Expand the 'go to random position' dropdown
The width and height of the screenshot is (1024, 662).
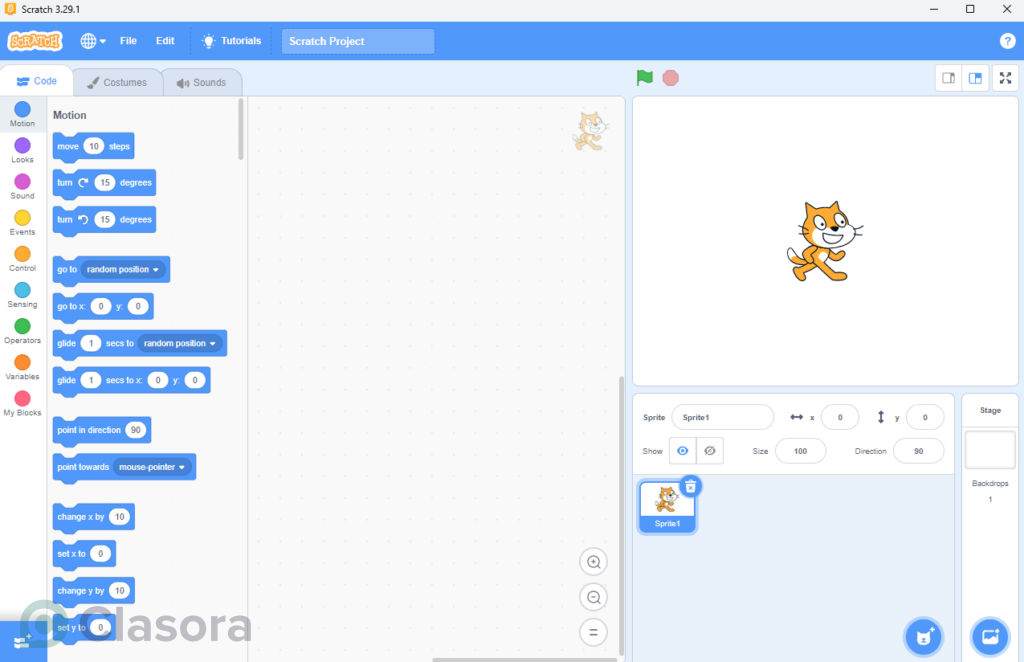156,270
